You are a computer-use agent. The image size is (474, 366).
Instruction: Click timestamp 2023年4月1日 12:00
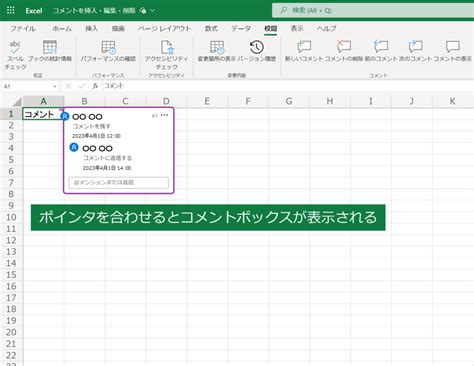tap(97, 136)
